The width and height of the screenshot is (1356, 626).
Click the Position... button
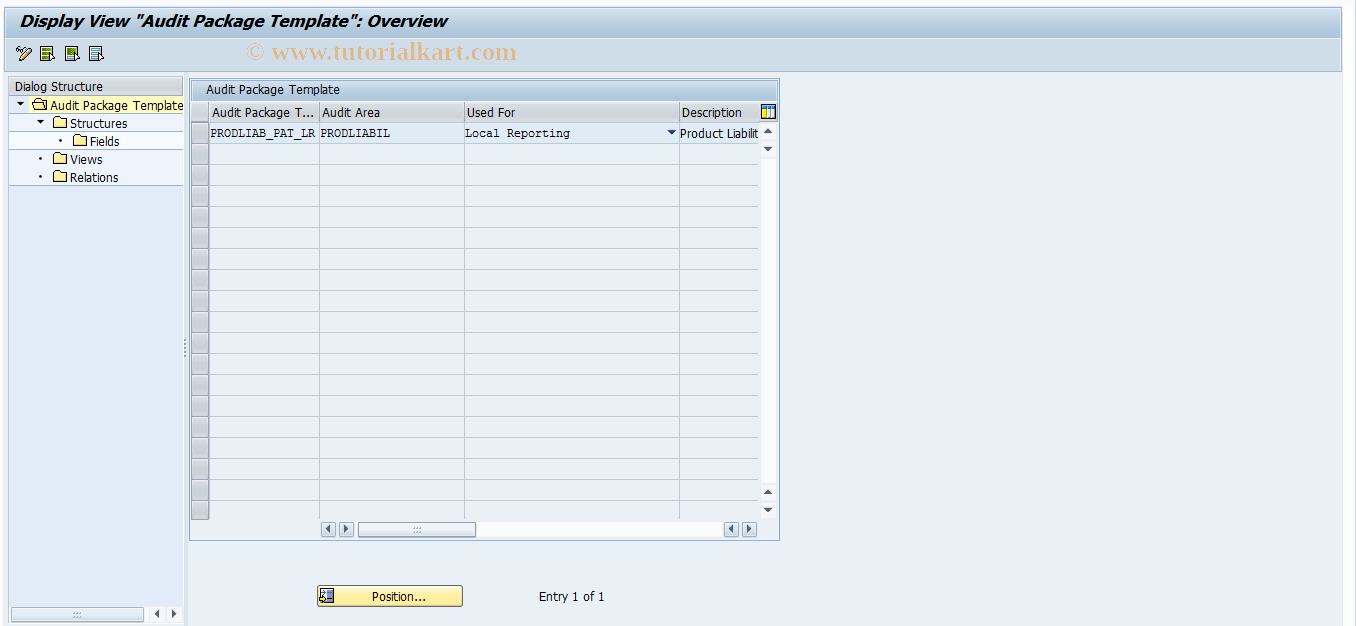click(x=390, y=596)
